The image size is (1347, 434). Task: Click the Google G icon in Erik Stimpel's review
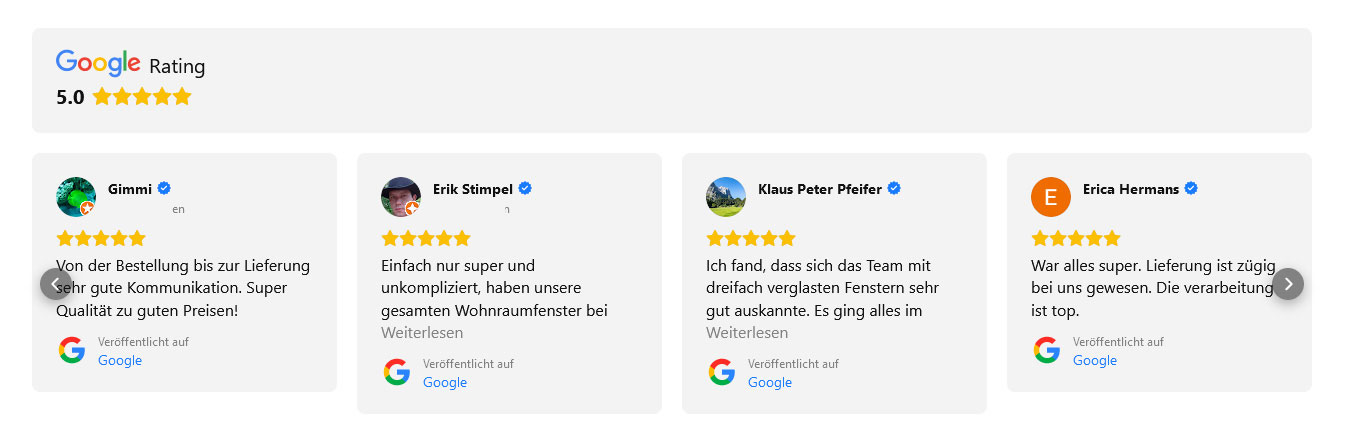click(x=397, y=372)
